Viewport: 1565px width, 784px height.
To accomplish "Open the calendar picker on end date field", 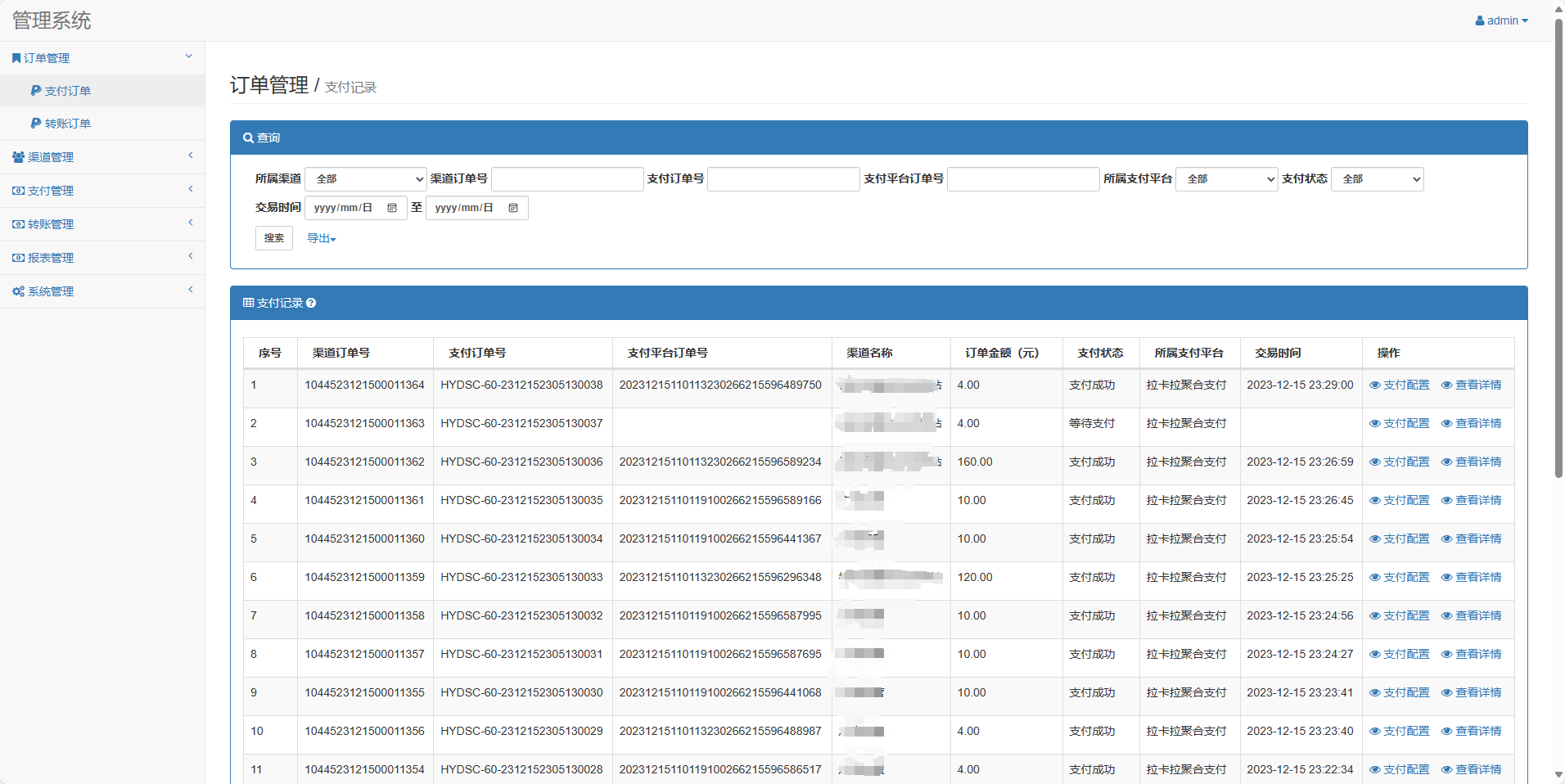I will coord(513,208).
